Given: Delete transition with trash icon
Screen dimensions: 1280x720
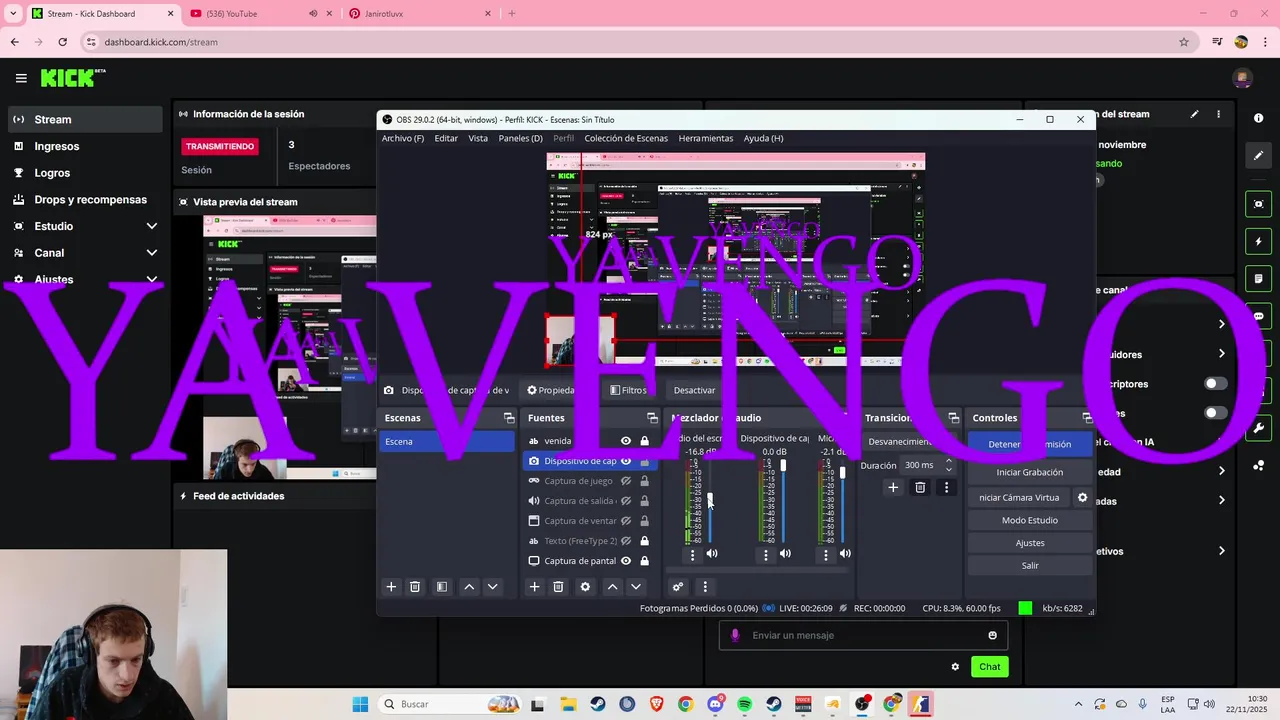Looking at the screenshot, I should click(x=920, y=487).
